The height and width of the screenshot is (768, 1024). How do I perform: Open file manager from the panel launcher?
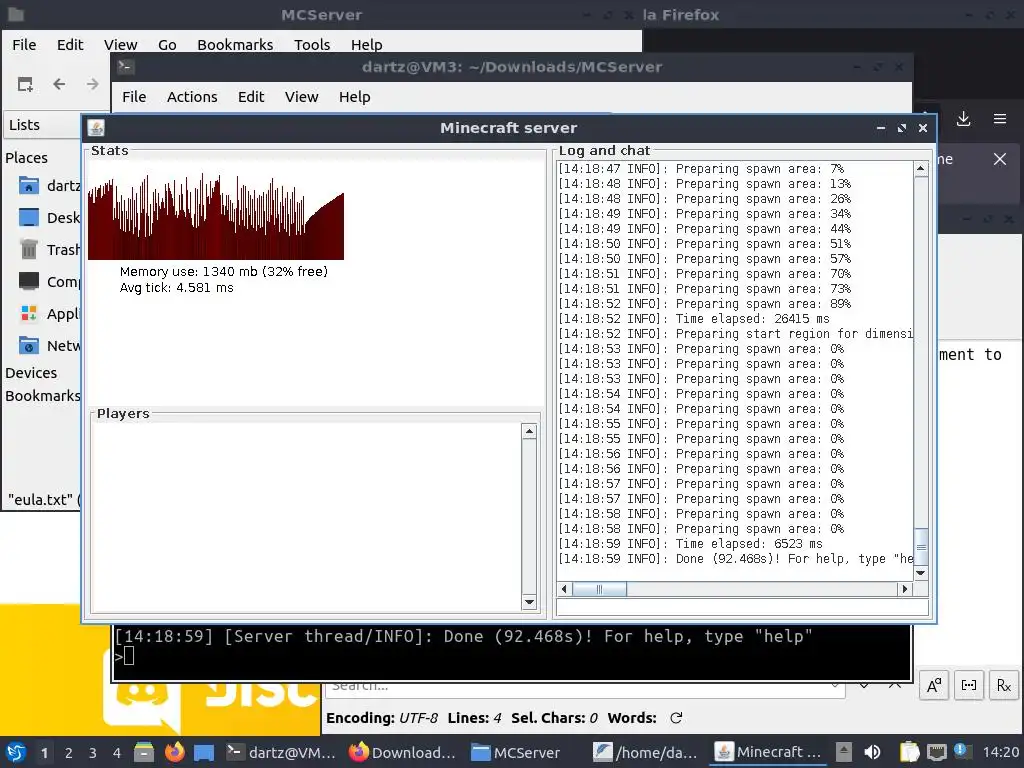(x=144, y=752)
